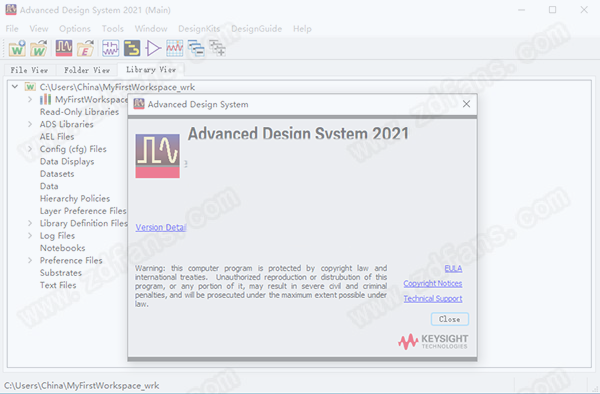Image resolution: width=600 pixels, height=394 pixels.
Task: Open the DesignKits menu
Action: coord(199,29)
